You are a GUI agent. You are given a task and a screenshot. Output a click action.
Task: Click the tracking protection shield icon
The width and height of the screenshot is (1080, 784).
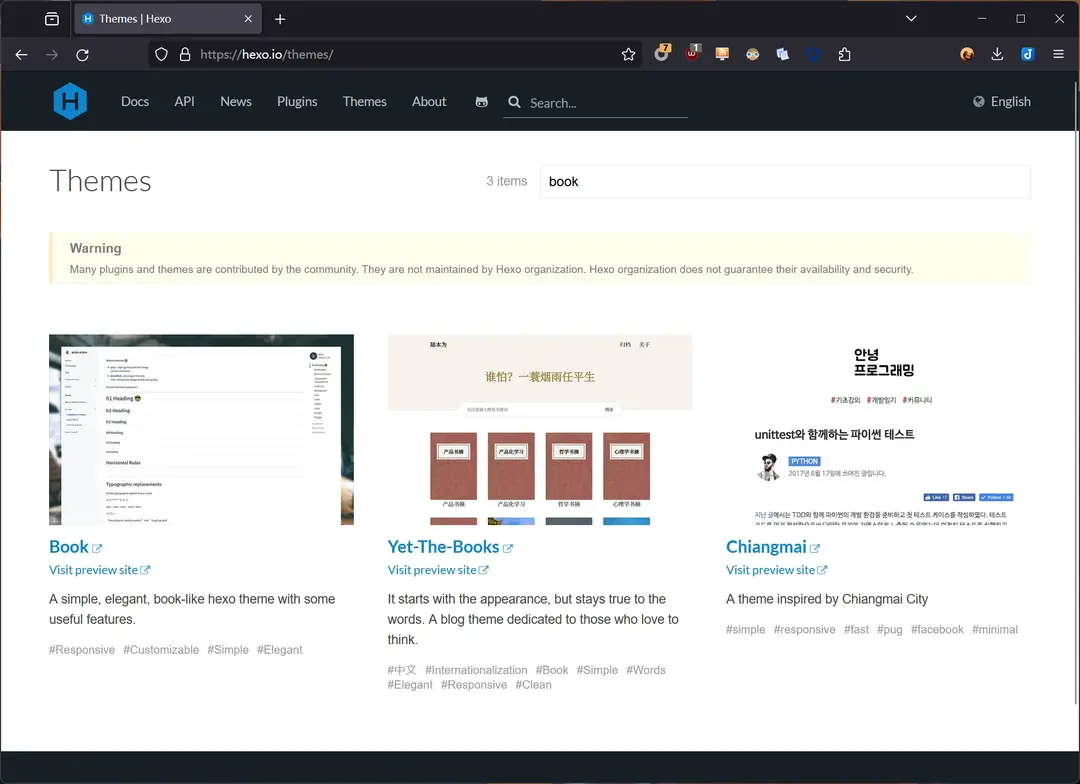[x=162, y=55]
